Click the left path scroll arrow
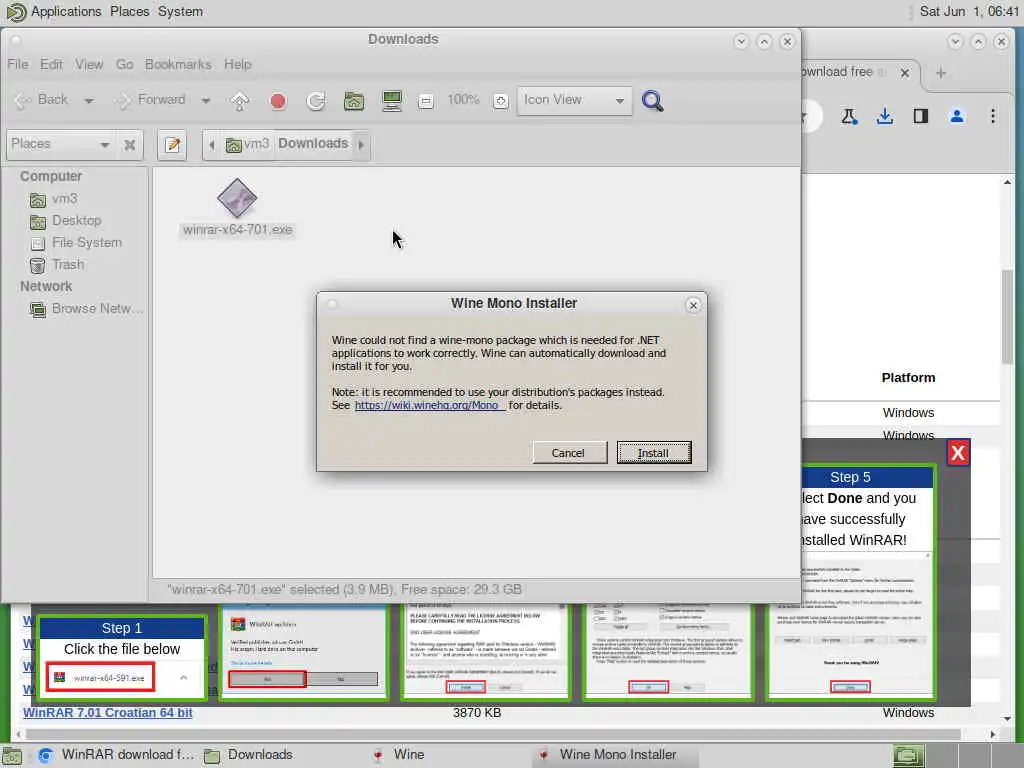The width and height of the screenshot is (1024, 768). tap(212, 144)
